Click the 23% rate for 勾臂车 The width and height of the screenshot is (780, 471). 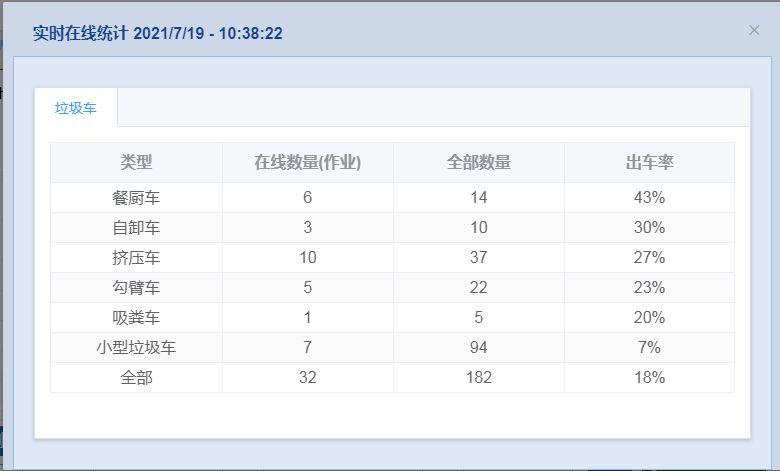point(649,287)
